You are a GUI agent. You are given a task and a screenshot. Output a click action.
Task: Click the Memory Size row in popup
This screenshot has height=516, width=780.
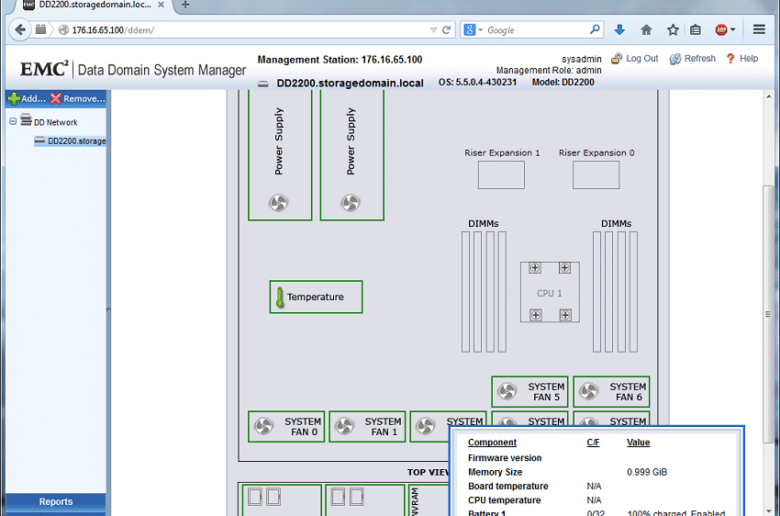pos(597,472)
